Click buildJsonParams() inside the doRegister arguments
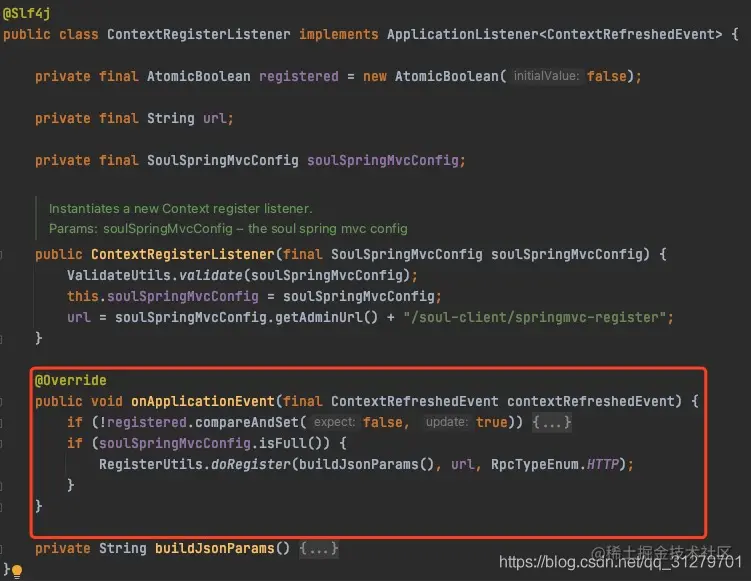This screenshot has width=751, height=581. [366, 465]
